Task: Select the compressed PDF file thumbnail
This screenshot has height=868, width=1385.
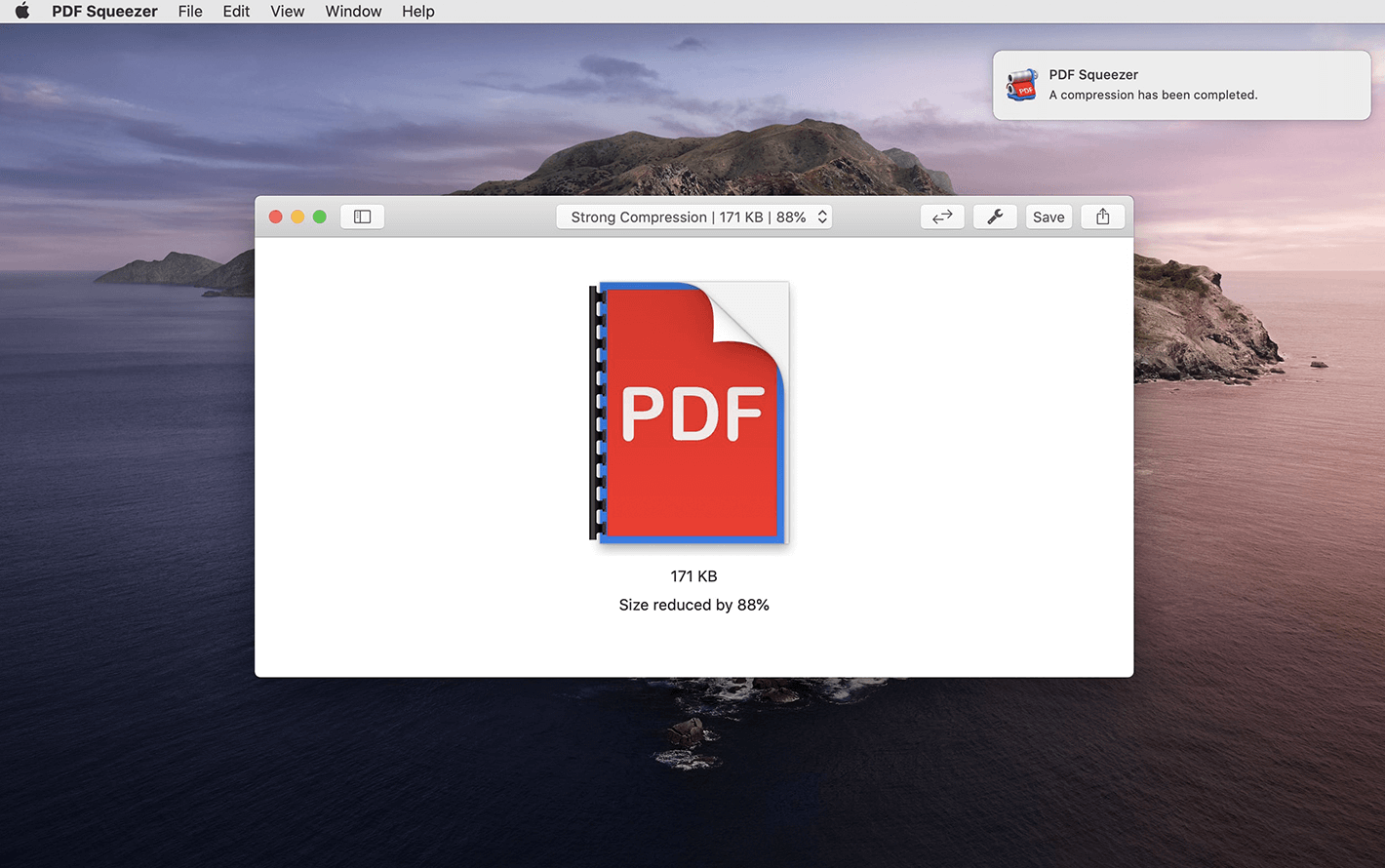Action: [690, 413]
